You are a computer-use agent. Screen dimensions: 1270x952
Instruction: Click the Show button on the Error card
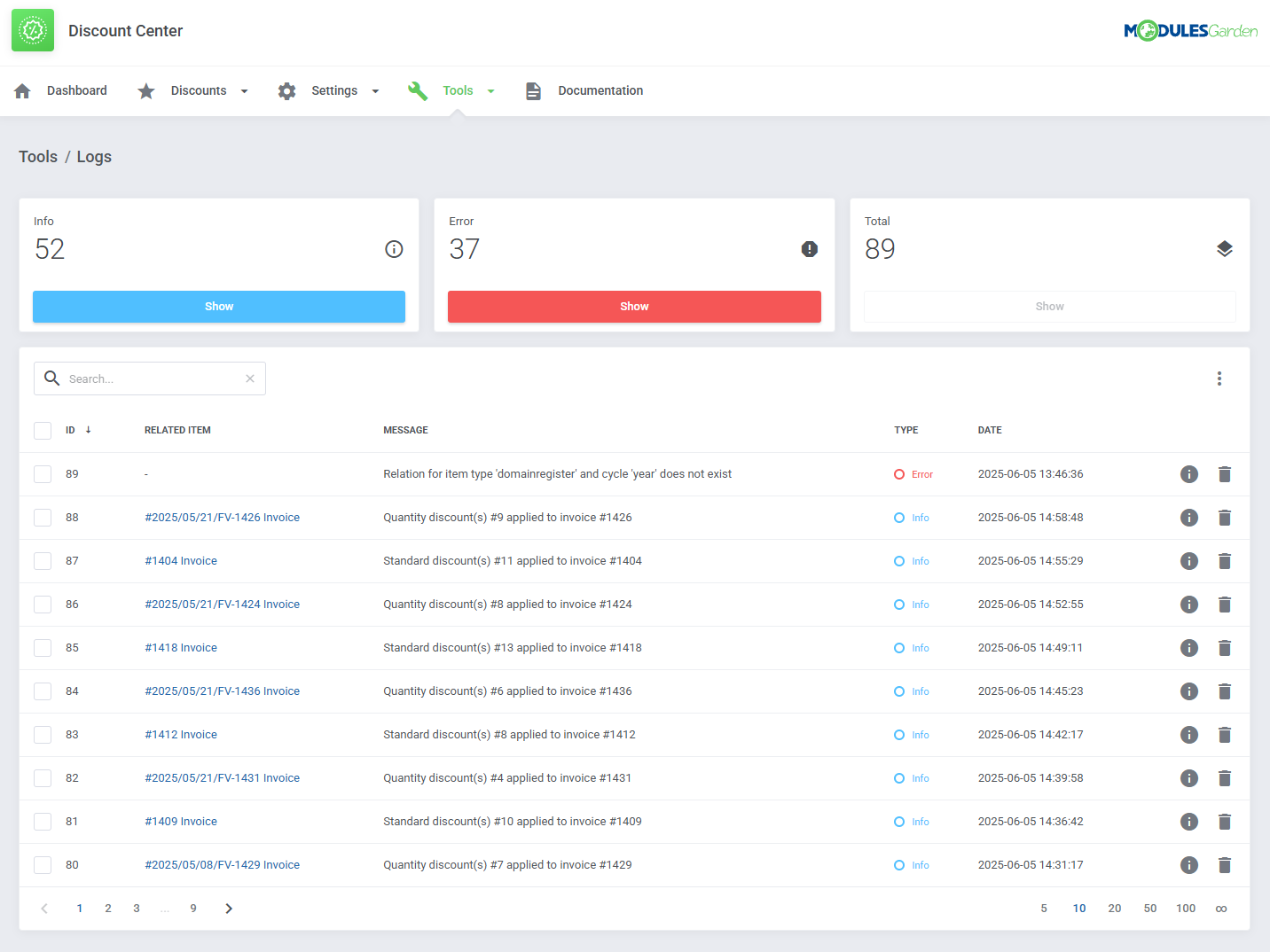click(x=633, y=306)
